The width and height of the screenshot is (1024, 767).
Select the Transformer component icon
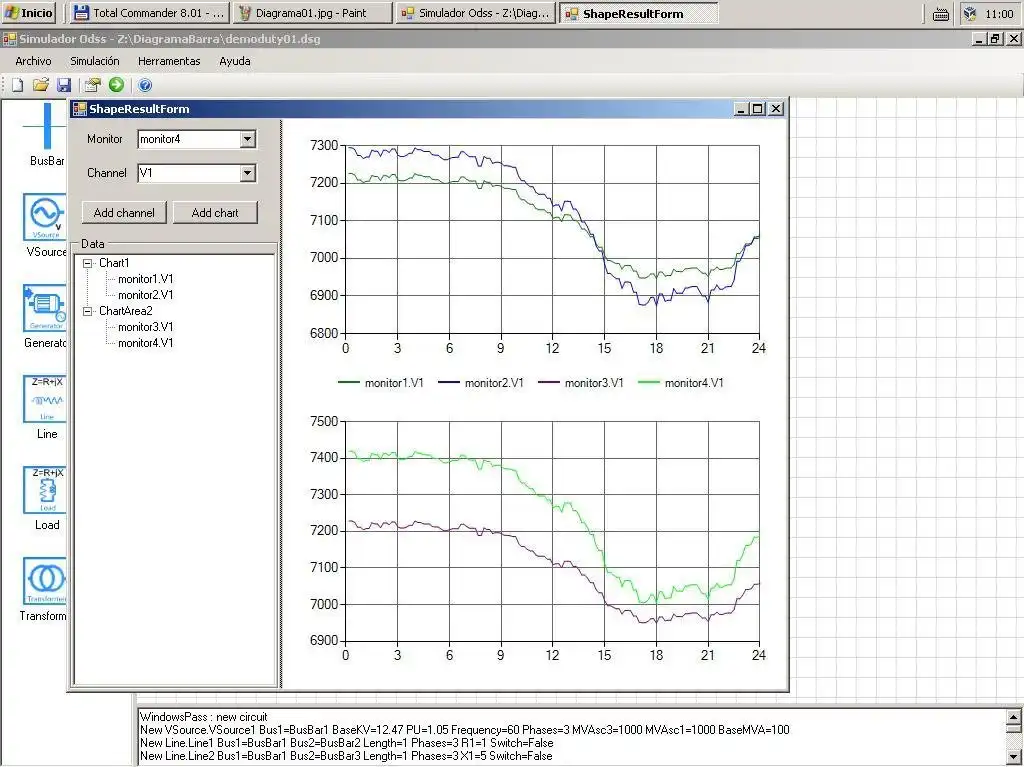point(46,581)
